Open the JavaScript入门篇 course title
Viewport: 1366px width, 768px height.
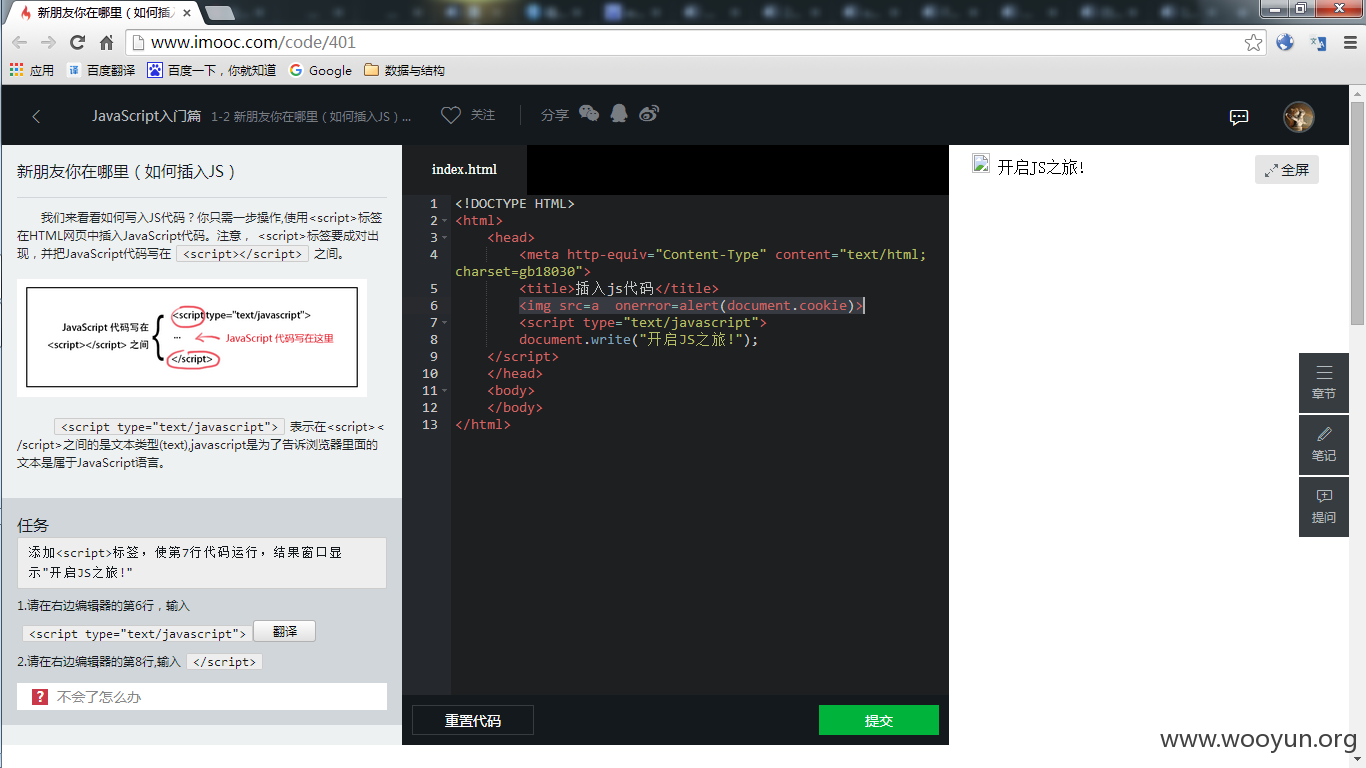[x=146, y=116]
